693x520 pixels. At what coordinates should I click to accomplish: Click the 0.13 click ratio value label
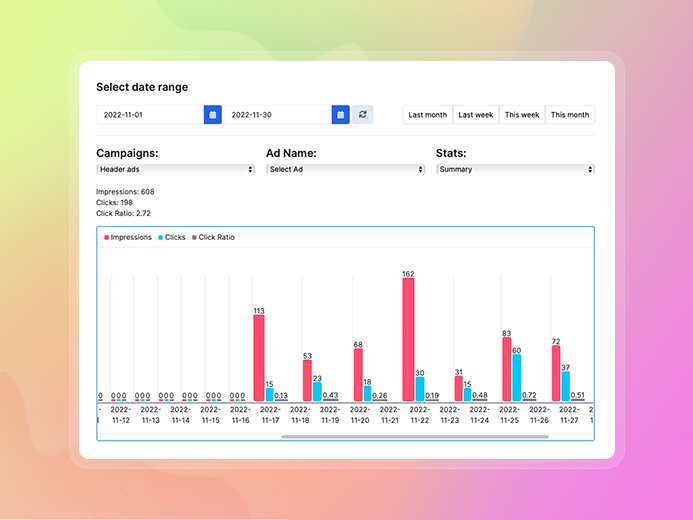point(281,395)
